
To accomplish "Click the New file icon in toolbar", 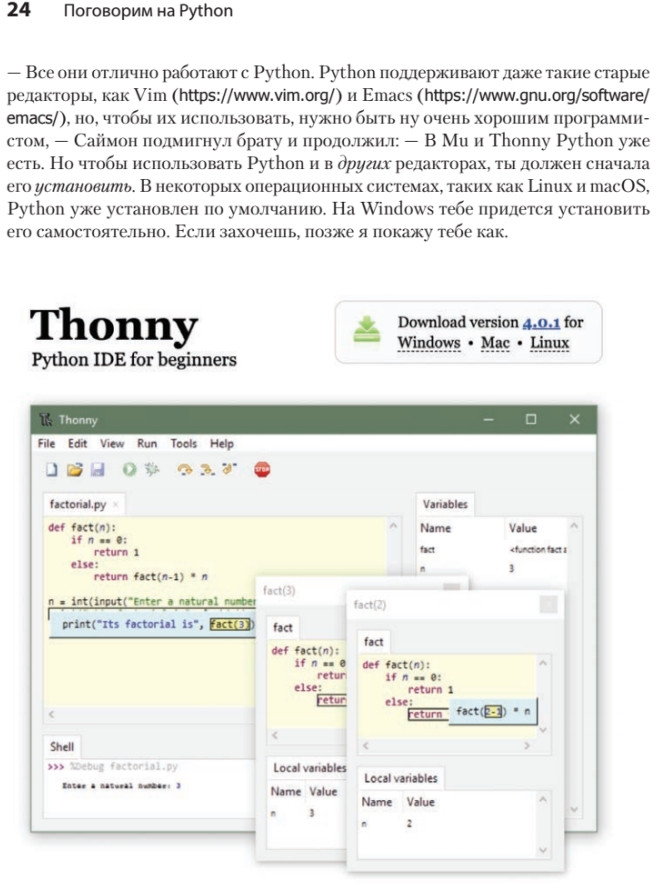I will pos(51,469).
